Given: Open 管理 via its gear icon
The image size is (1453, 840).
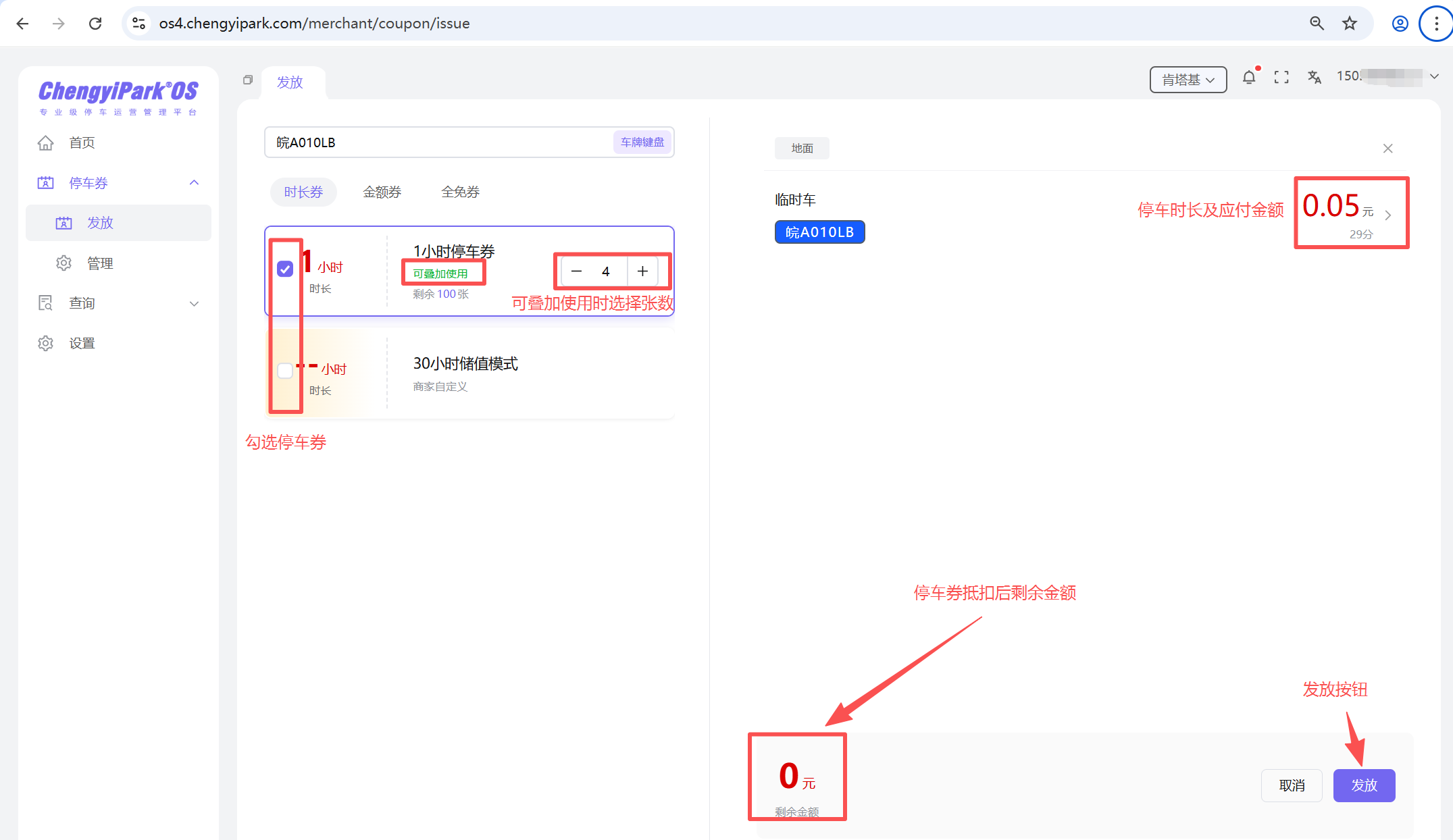Looking at the screenshot, I should [63, 263].
